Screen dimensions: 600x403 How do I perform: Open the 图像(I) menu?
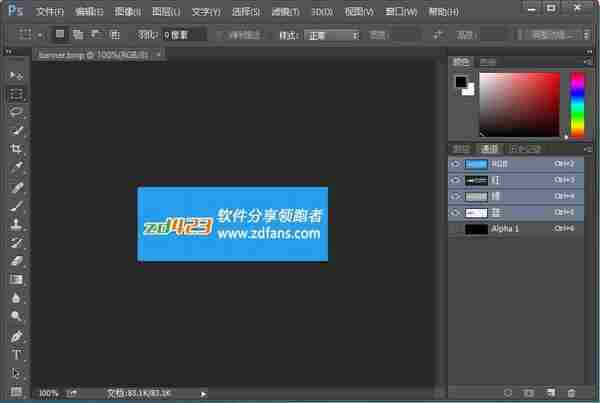[x=128, y=12]
